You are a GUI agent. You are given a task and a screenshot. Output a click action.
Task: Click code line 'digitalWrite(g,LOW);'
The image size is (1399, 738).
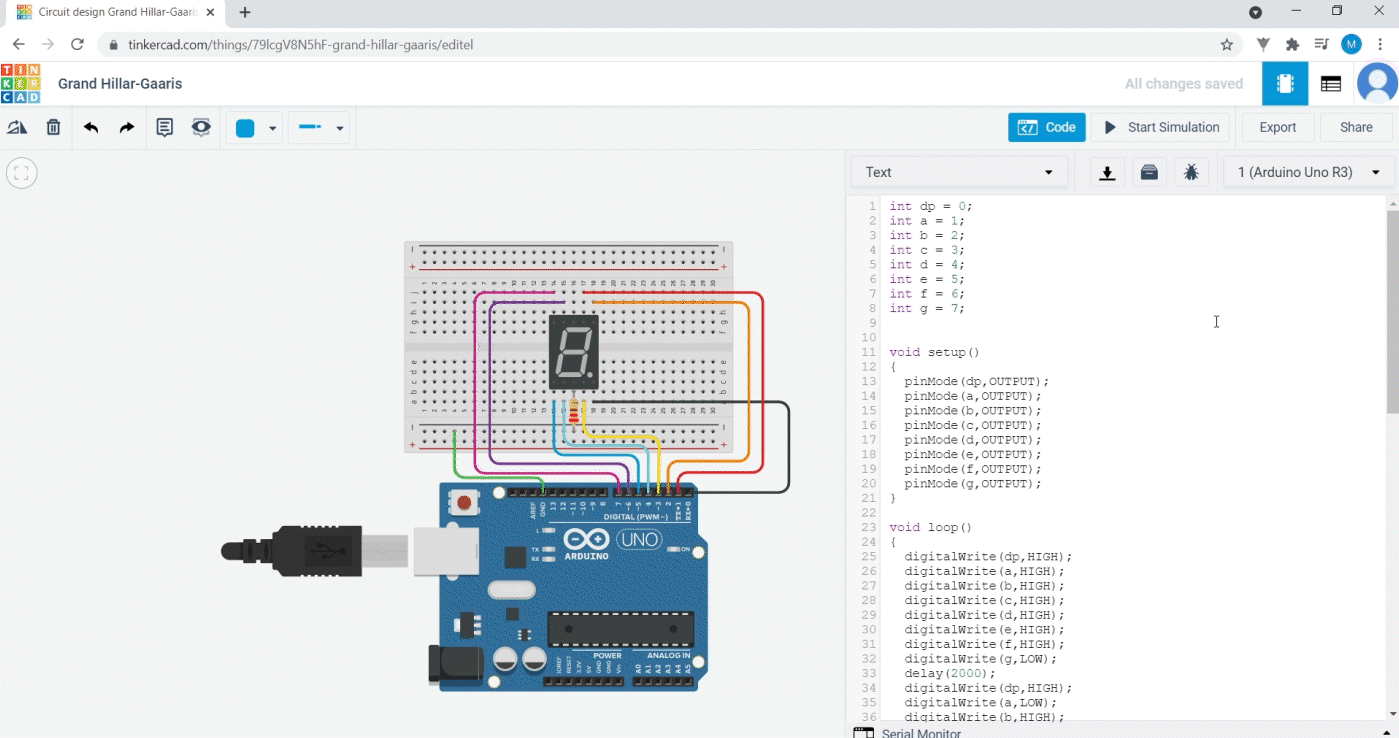(x=980, y=659)
